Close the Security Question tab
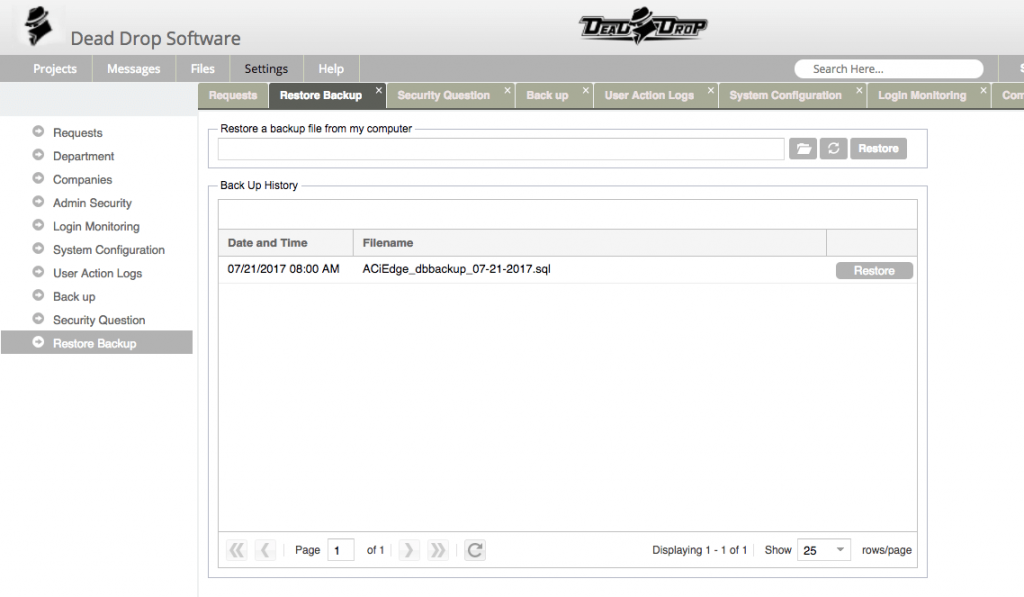Viewport: 1024px width, 597px height. click(507, 89)
